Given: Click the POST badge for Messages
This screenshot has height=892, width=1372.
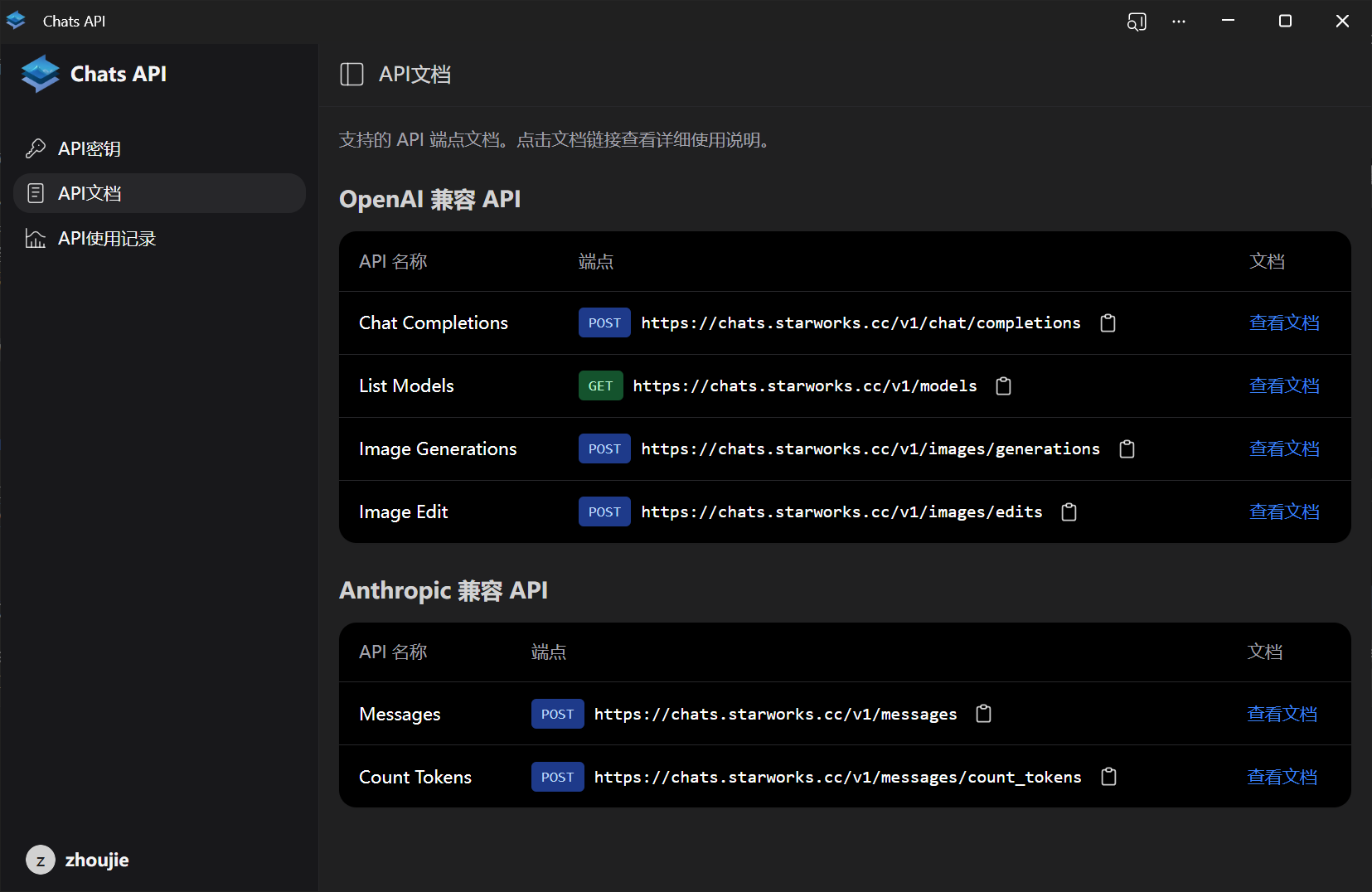Looking at the screenshot, I should click(557, 714).
